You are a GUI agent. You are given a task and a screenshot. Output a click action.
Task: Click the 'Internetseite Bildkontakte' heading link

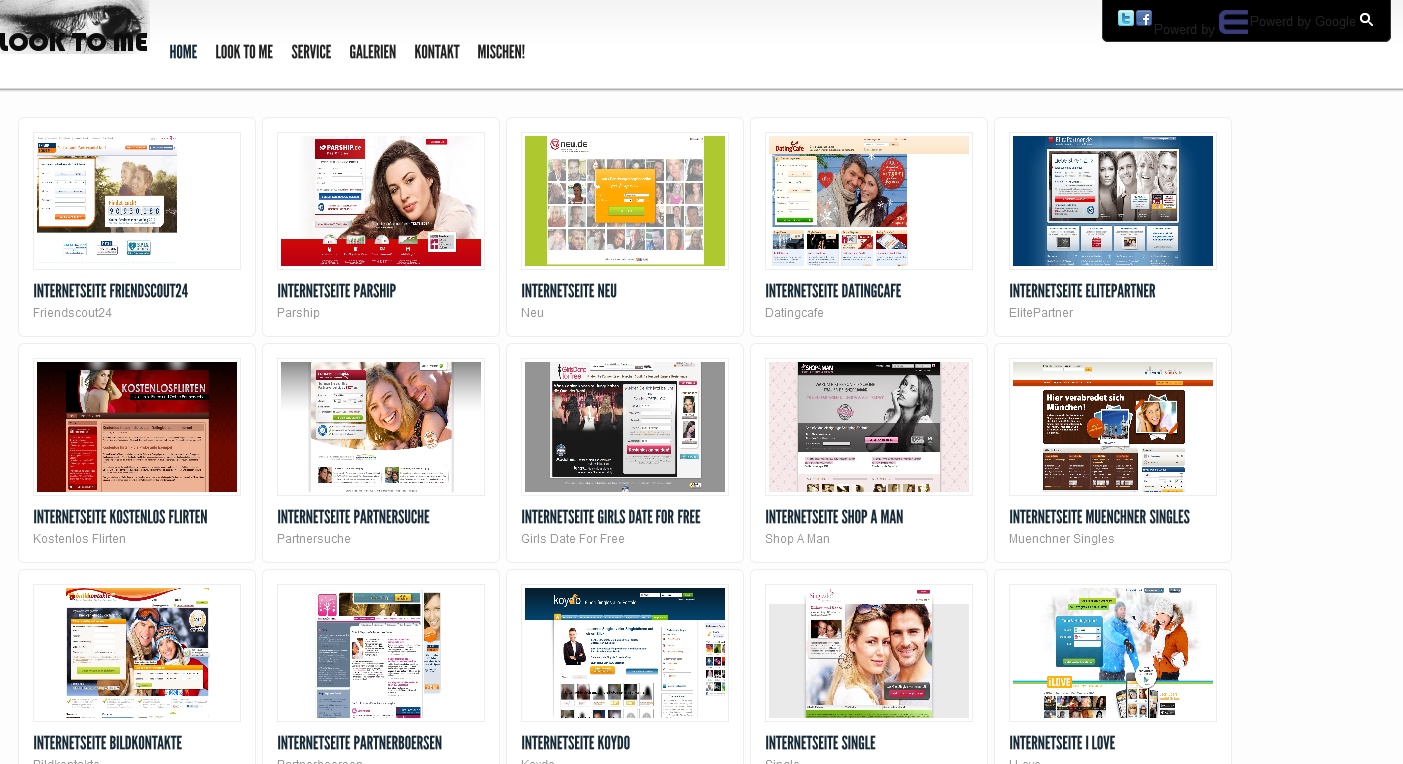point(107,743)
